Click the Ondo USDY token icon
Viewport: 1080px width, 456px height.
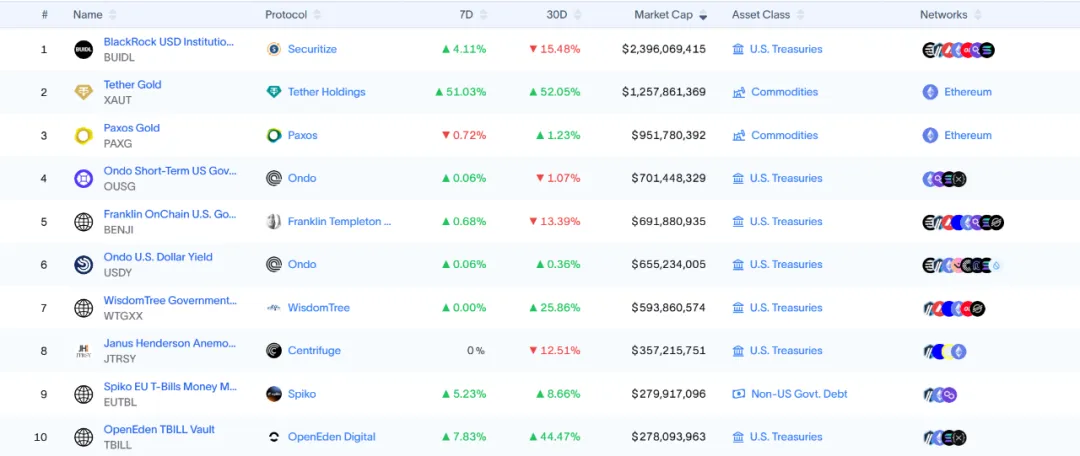tap(84, 265)
